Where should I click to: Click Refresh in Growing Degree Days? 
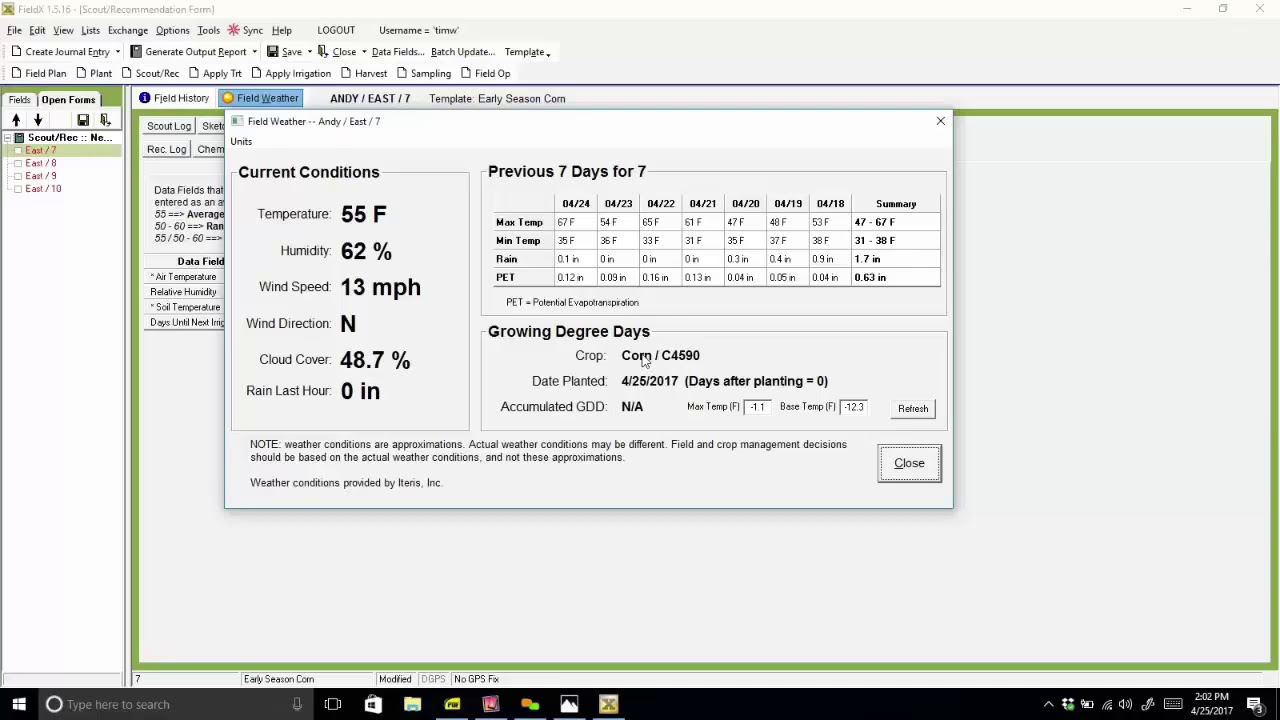click(913, 408)
